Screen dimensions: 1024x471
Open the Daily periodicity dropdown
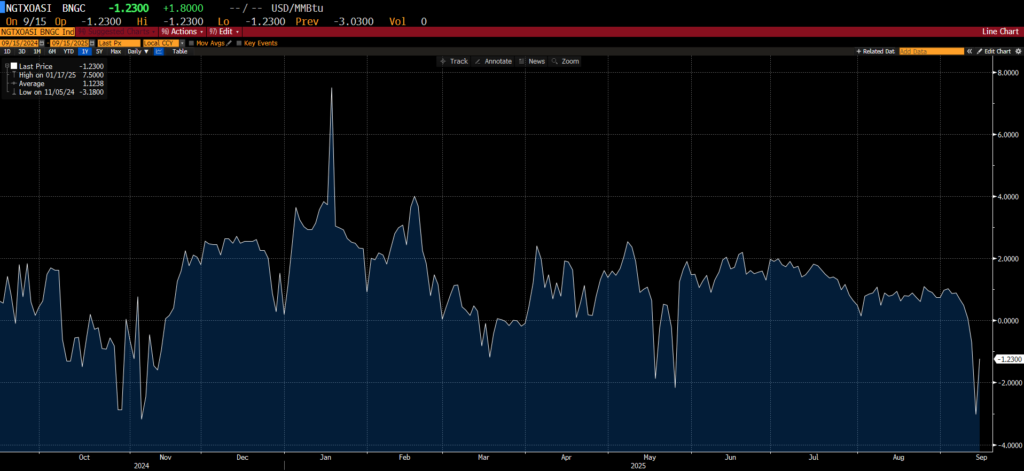click(137, 51)
